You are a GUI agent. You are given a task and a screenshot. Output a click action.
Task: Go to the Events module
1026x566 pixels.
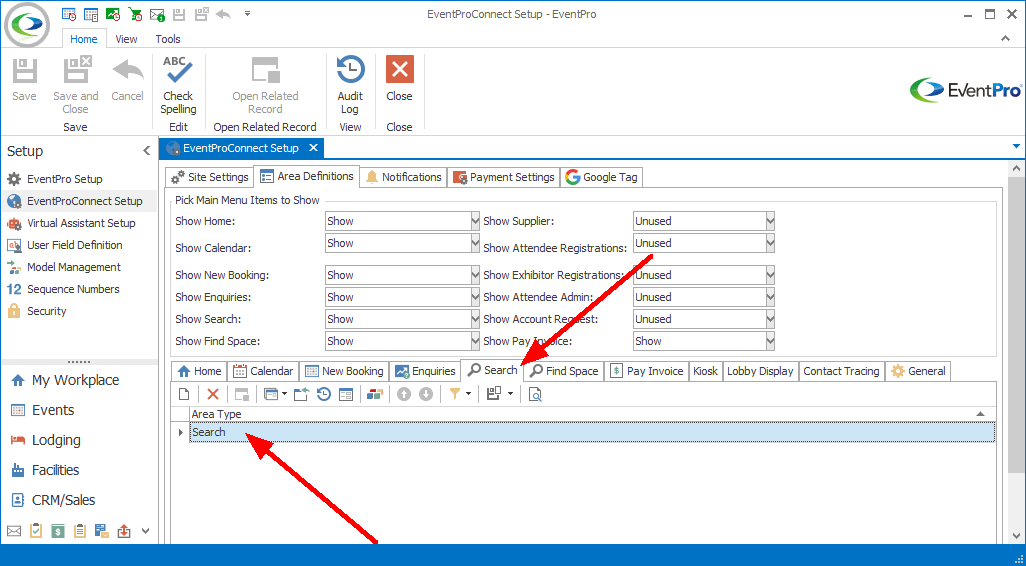pos(52,410)
